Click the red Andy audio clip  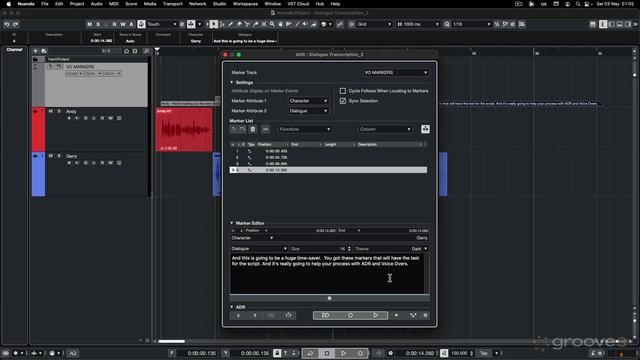(184, 129)
